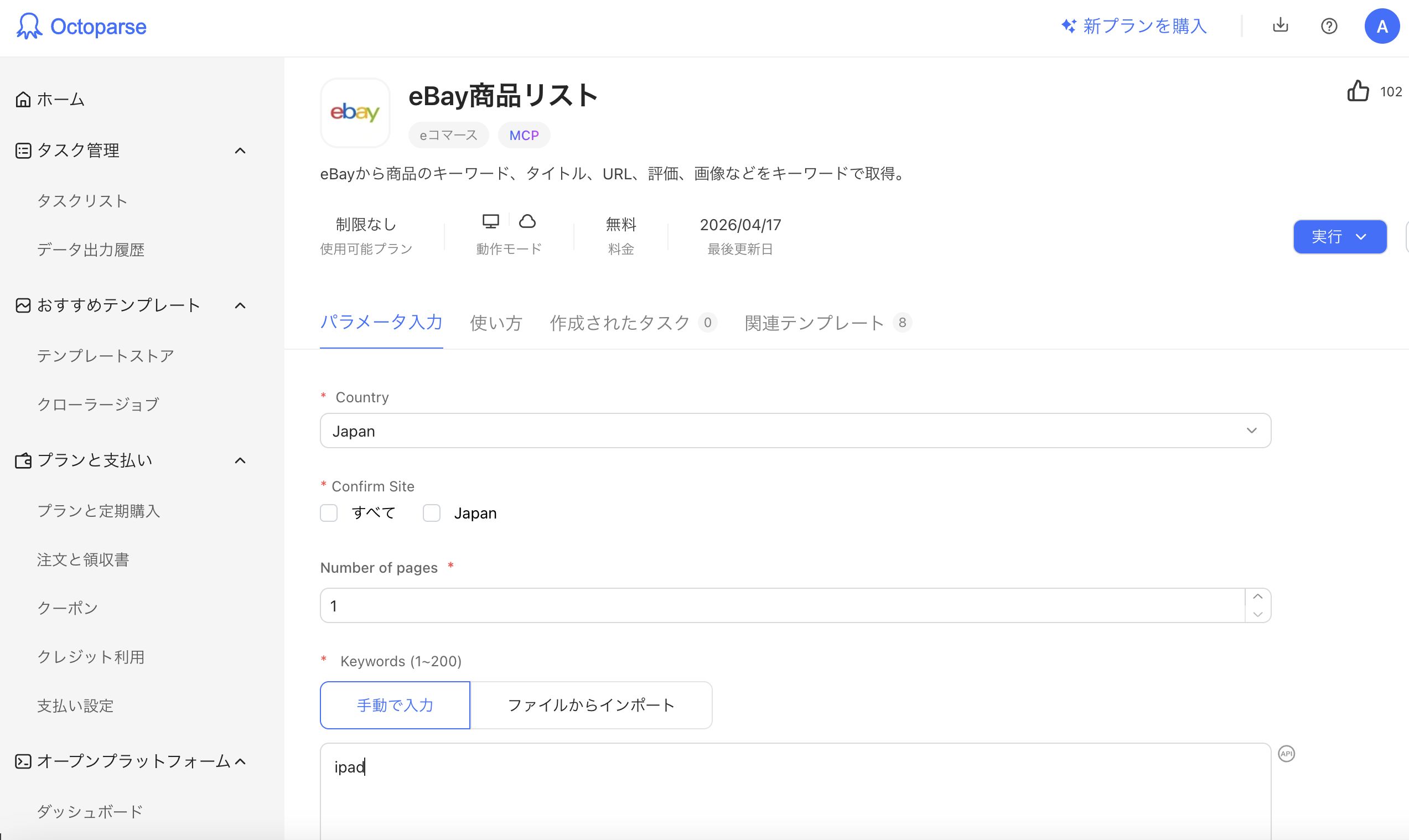Open クレジット利用 in sidebar
Screen dimensions: 1409x840
pos(91,657)
